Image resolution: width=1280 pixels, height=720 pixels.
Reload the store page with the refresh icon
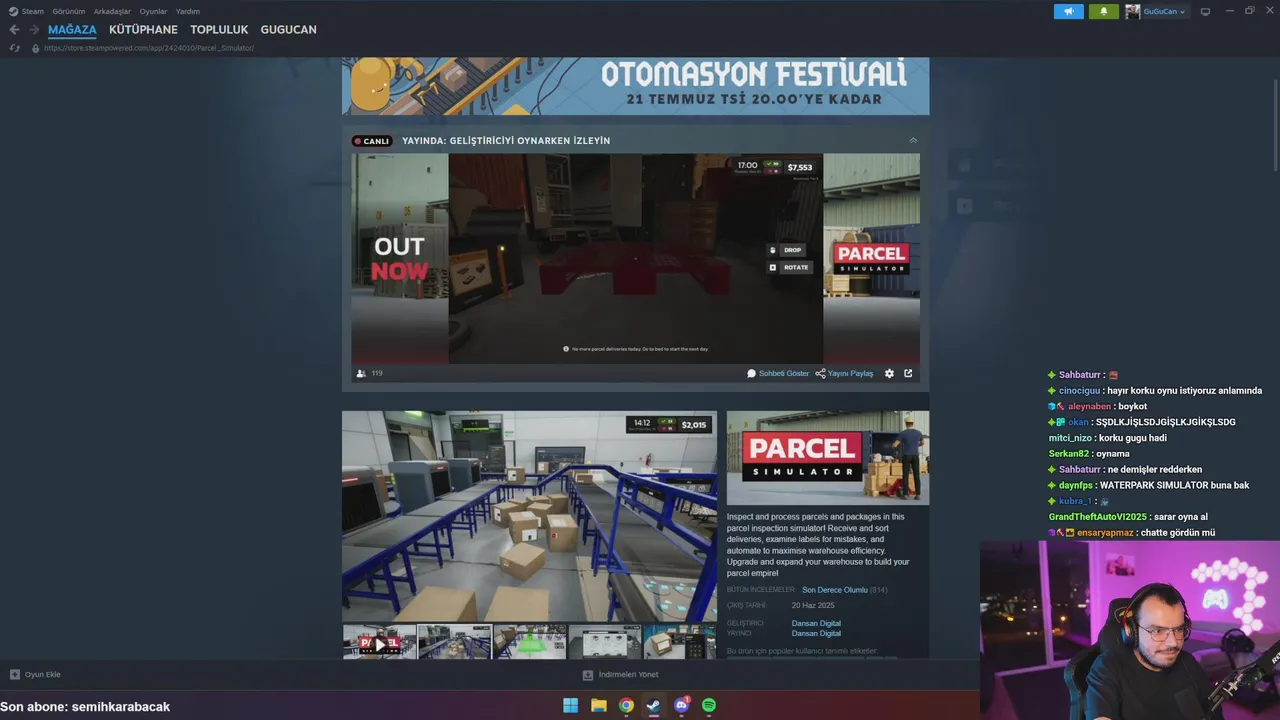(x=14, y=48)
